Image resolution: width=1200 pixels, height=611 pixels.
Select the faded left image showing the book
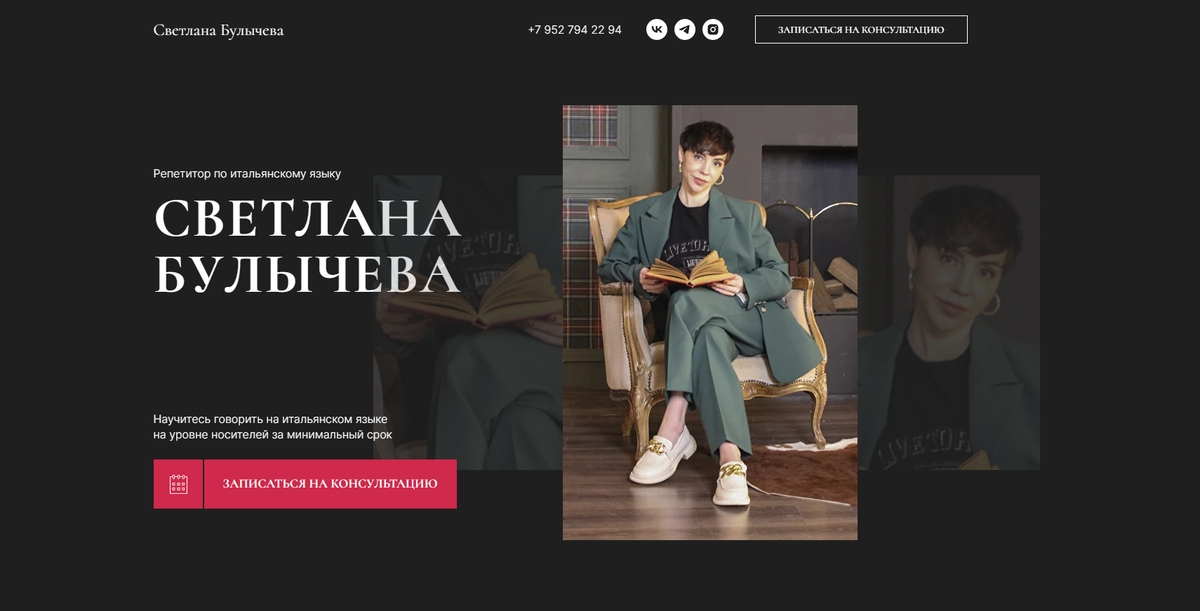pos(468,322)
